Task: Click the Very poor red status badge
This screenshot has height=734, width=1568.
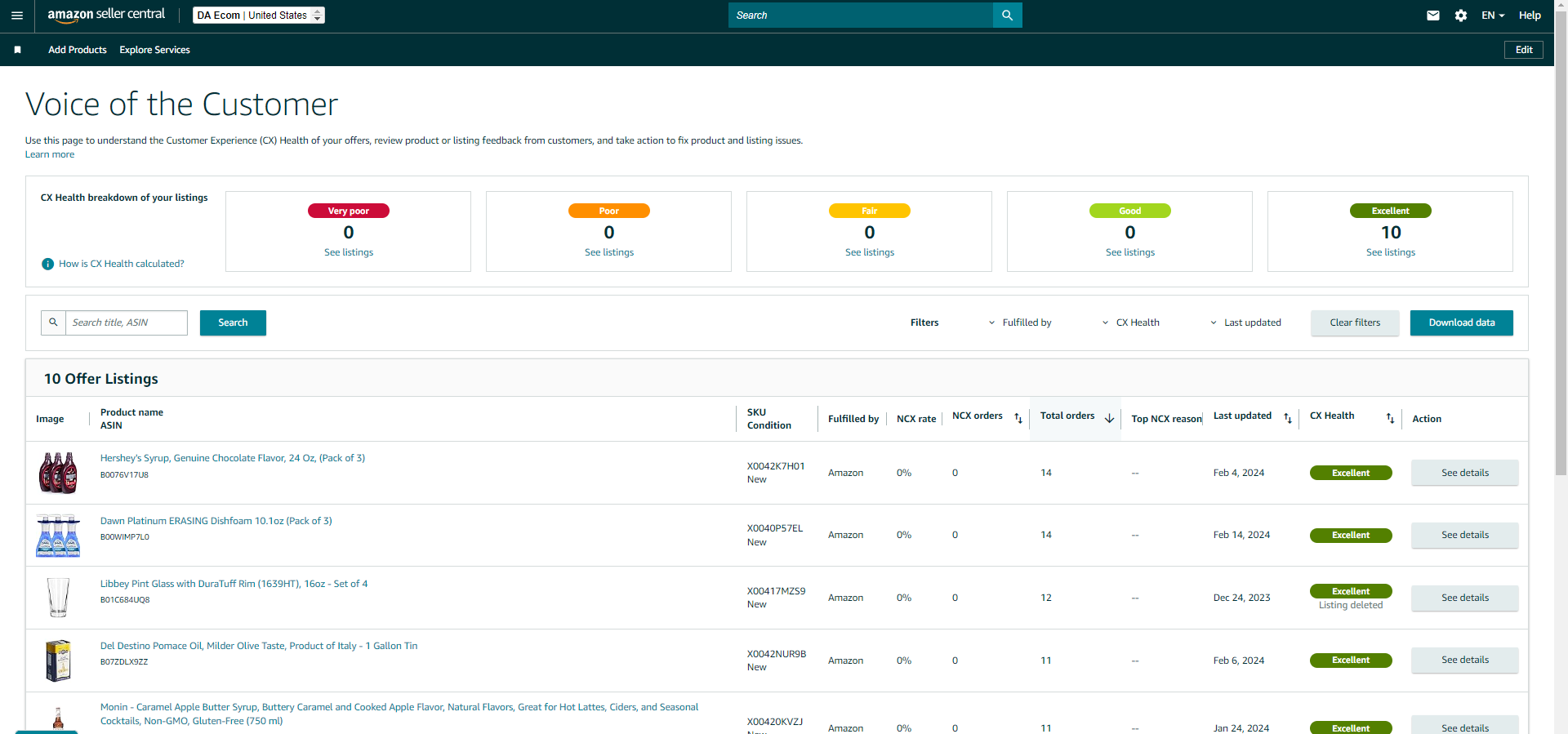Action: [349, 211]
